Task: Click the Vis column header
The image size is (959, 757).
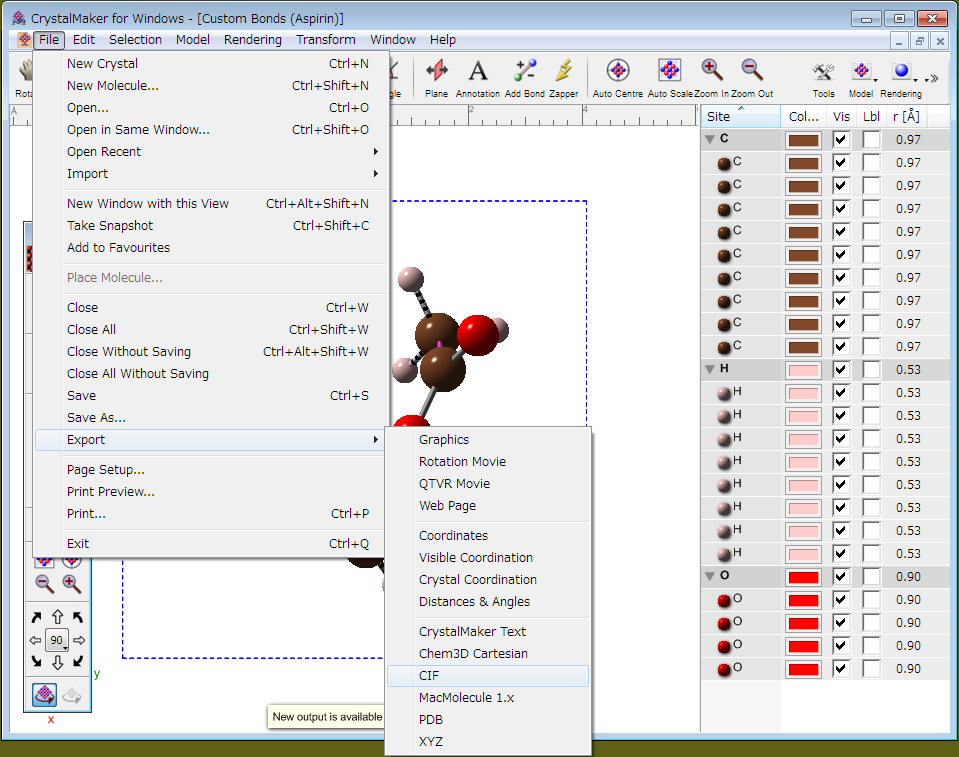Action: (842, 116)
